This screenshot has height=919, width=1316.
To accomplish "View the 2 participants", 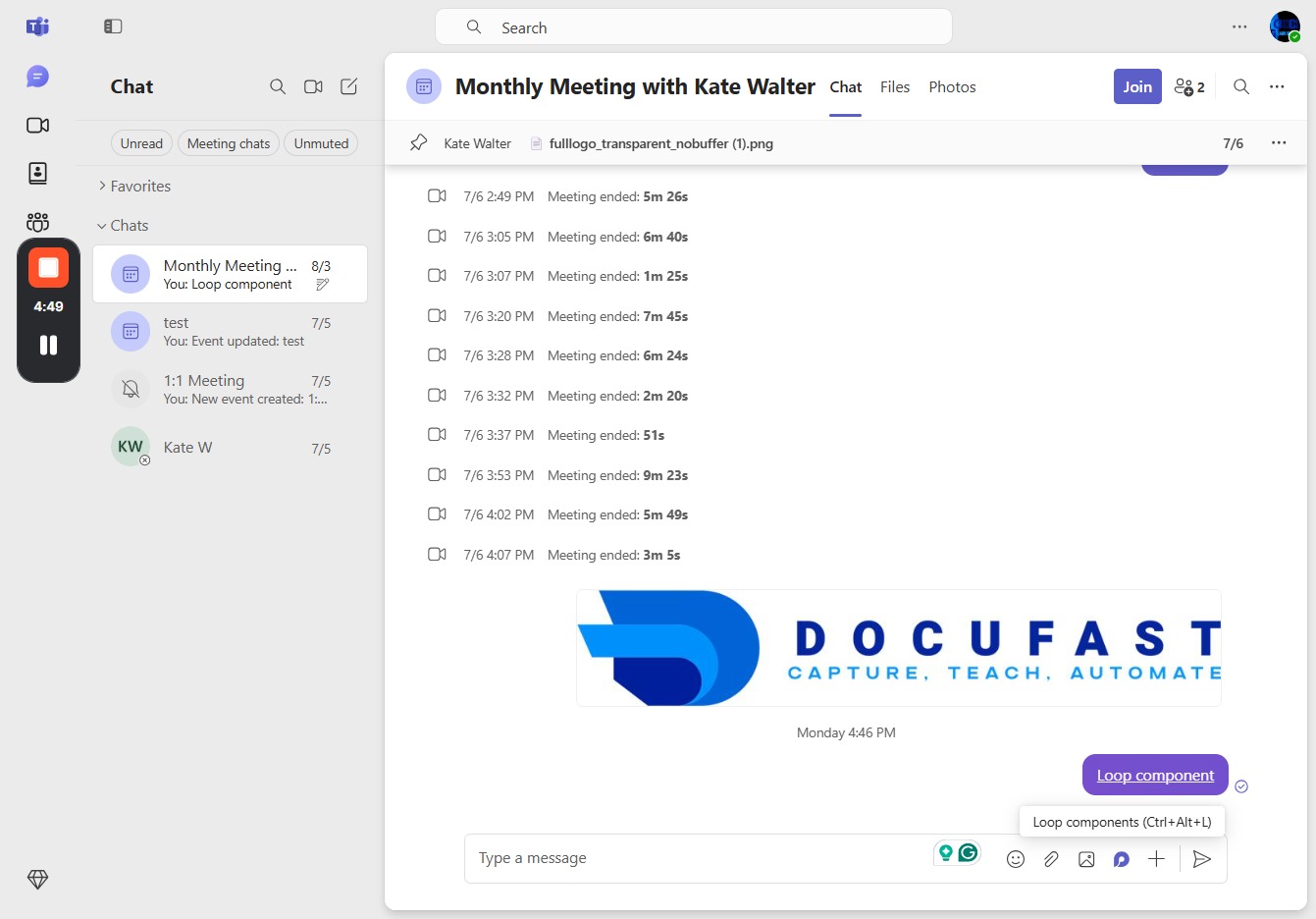I will point(1189,86).
